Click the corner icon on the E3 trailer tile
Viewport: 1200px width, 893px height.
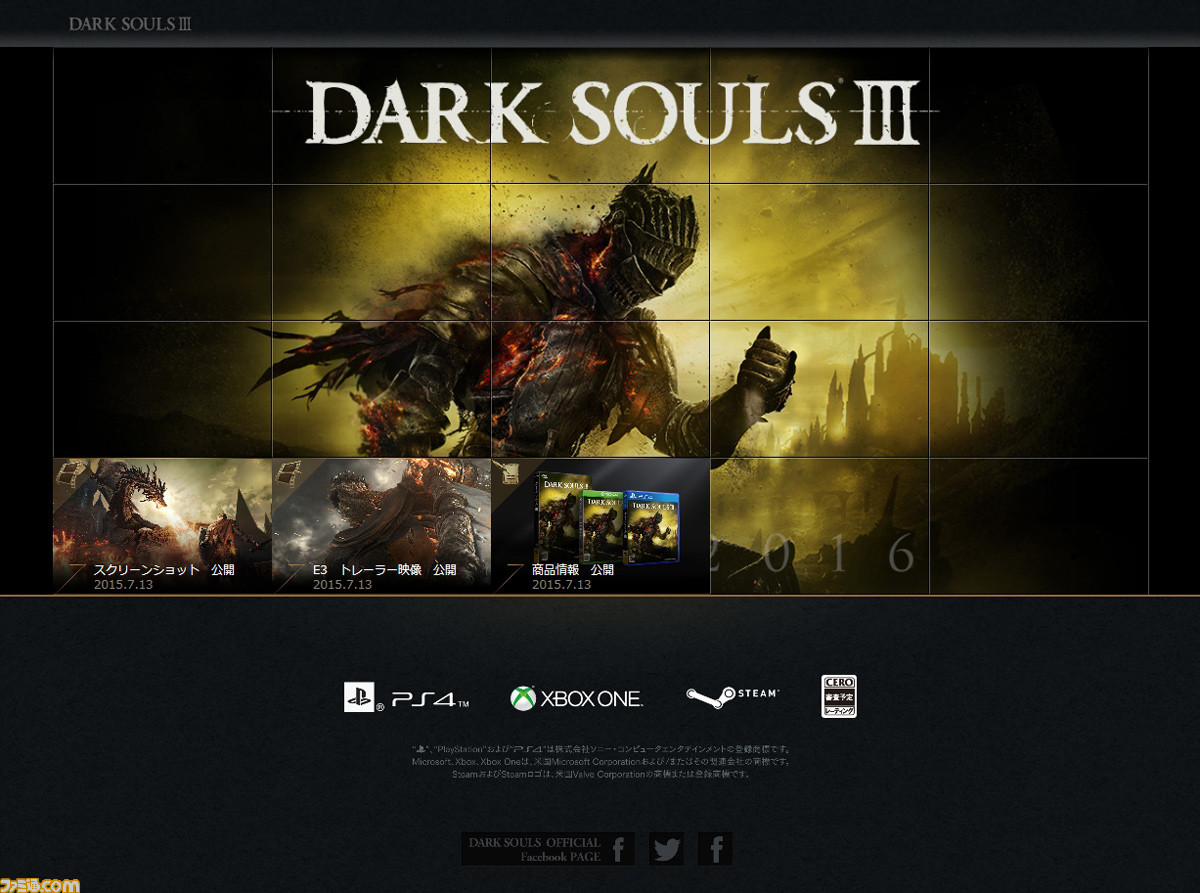[286, 472]
